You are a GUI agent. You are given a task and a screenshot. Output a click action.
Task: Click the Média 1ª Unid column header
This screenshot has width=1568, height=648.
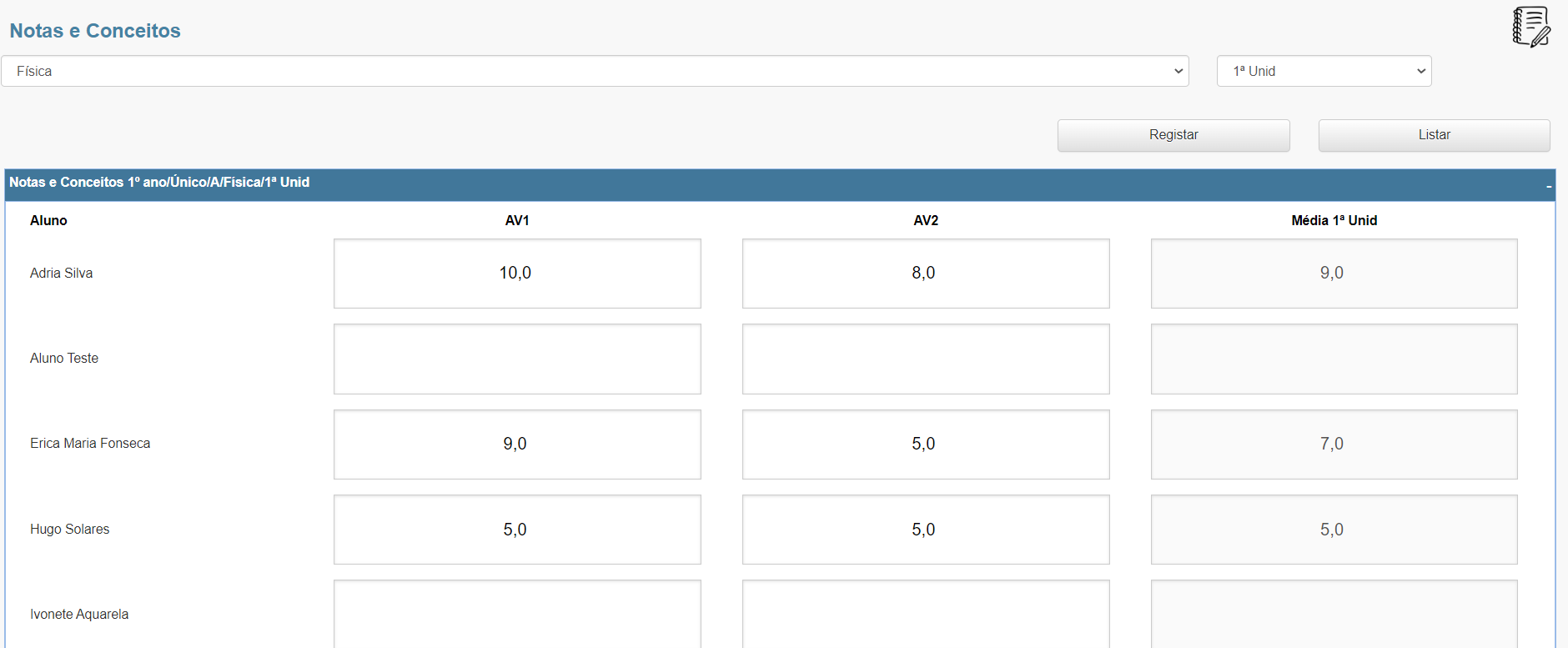pyautogui.click(x=1334, y=220)
